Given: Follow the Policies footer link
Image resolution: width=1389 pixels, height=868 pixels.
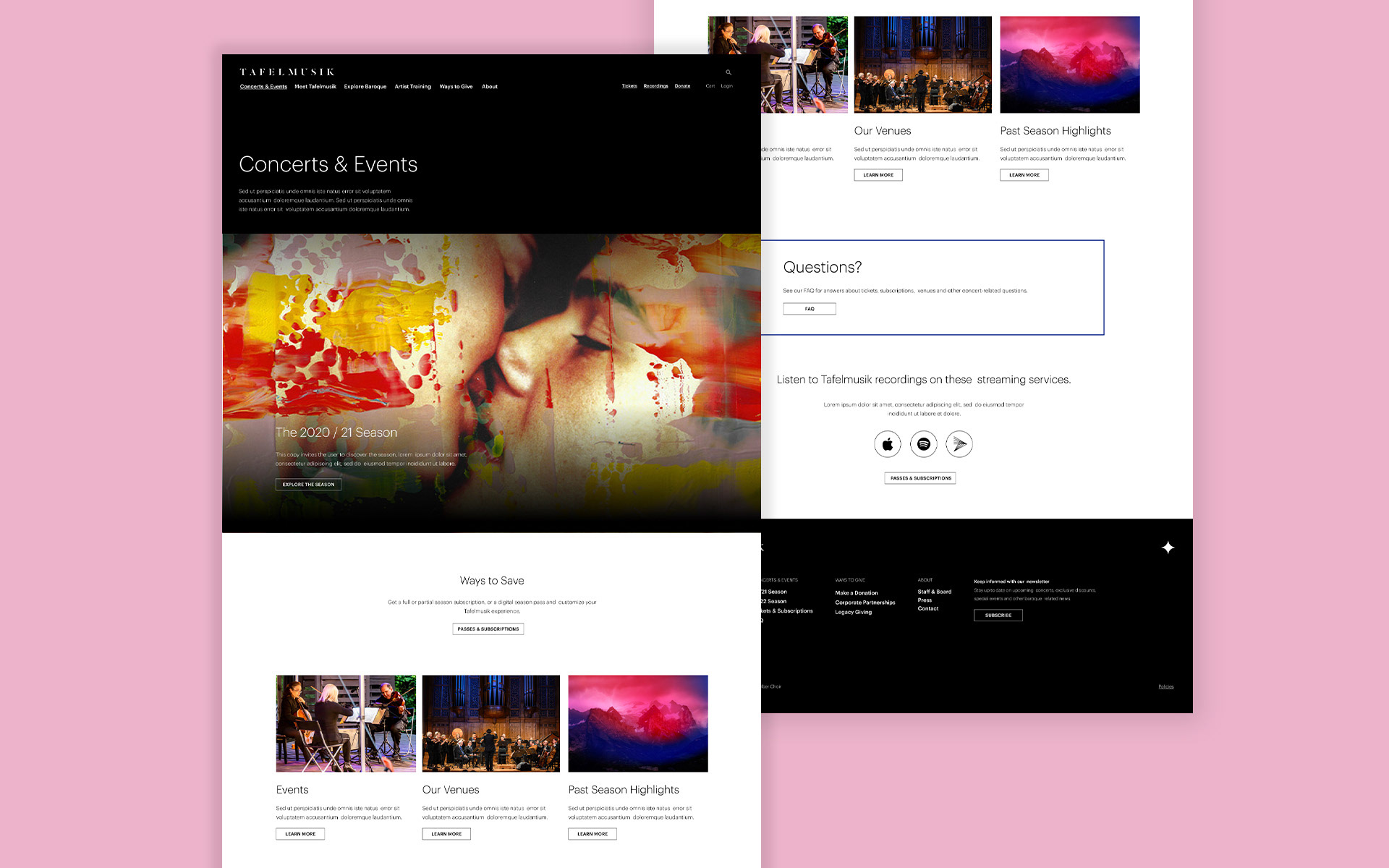Looking at the screenshot, I should (1166, 686).
